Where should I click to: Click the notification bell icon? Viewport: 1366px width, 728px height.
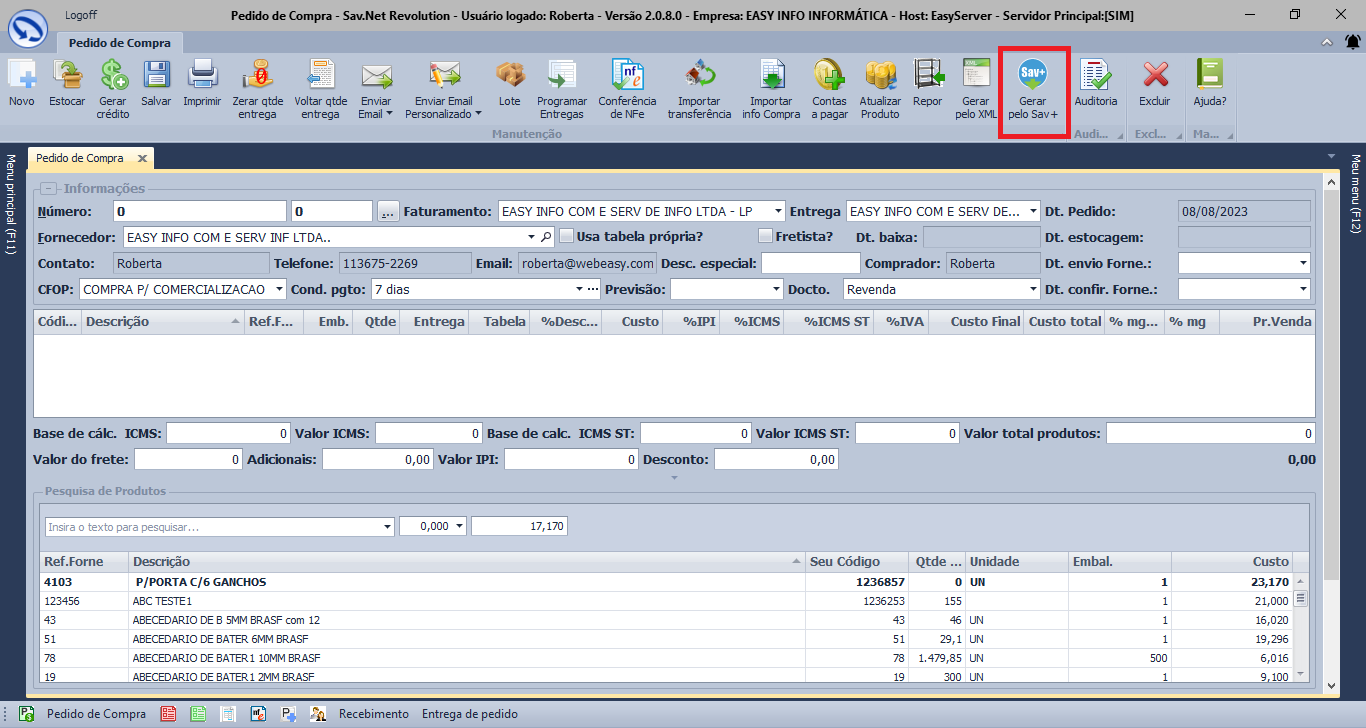point(1352,42)
